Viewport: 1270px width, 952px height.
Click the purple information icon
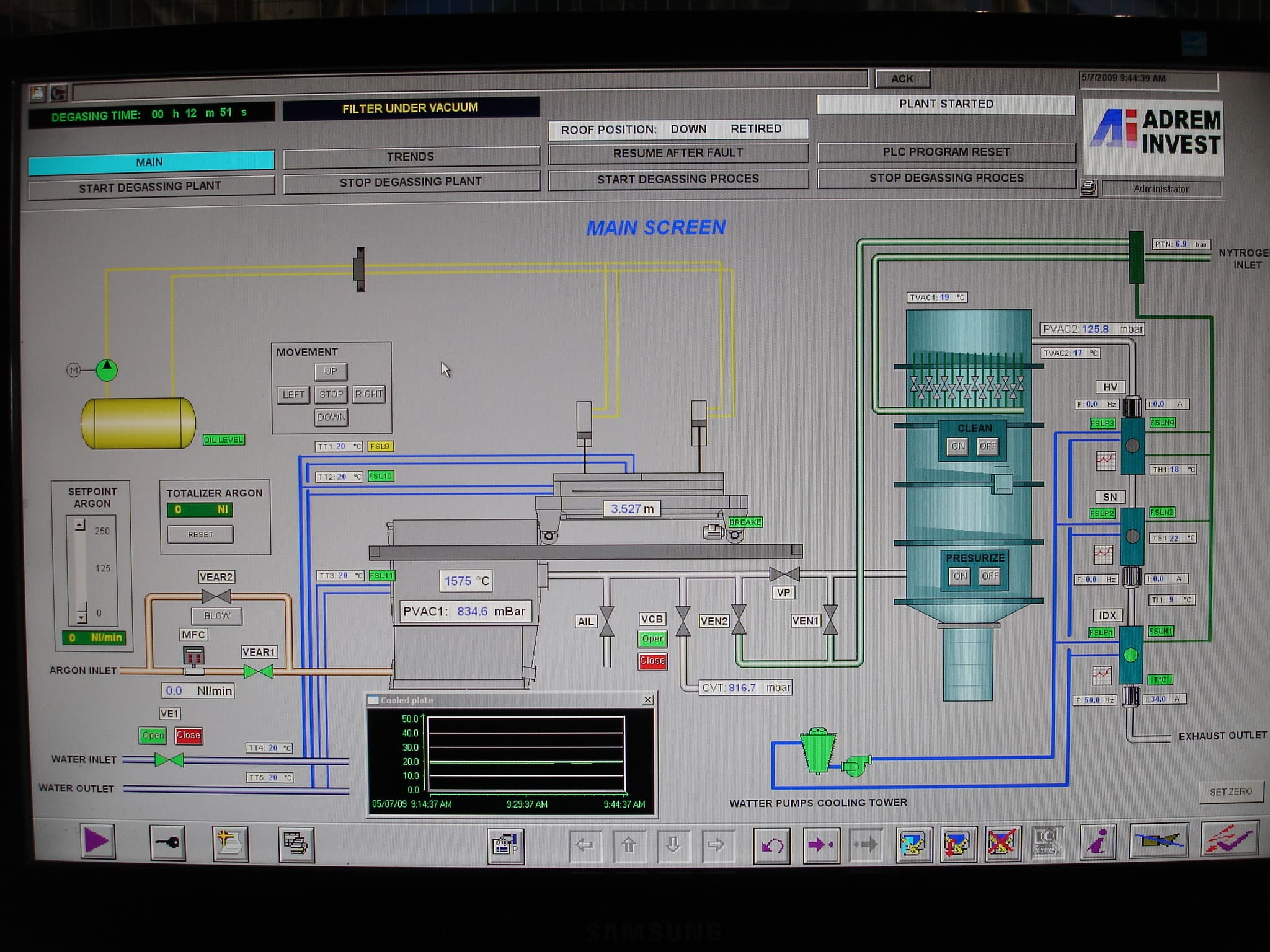(1098, 843)
